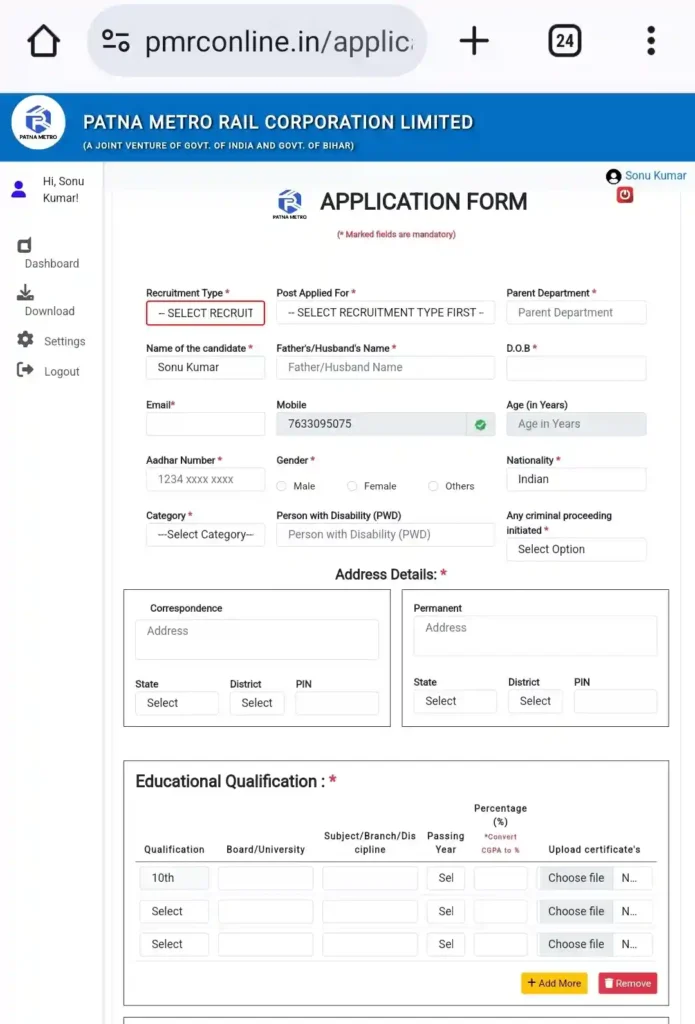
Task: Click the Nationality field showing Indian
Action: 576,479
